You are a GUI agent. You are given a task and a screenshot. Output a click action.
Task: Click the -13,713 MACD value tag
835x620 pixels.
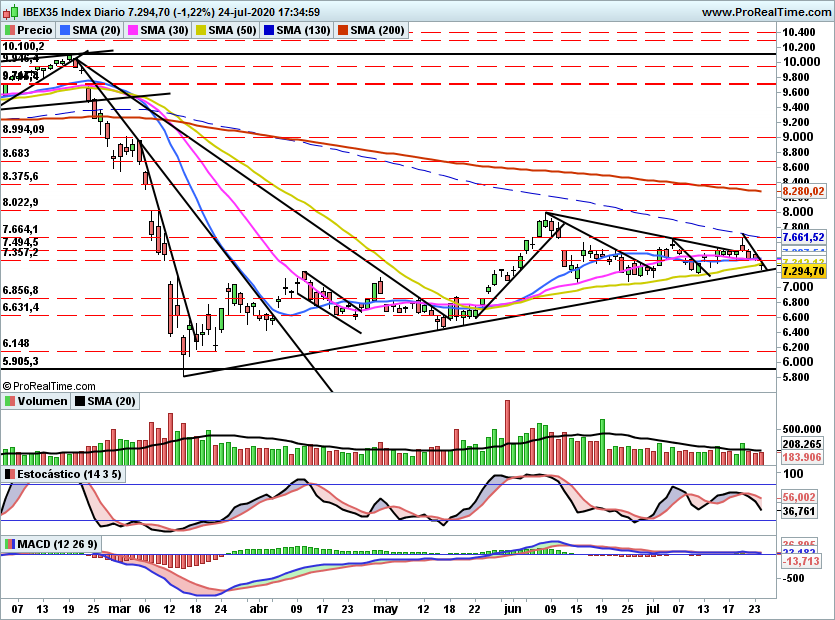[800, 561]
